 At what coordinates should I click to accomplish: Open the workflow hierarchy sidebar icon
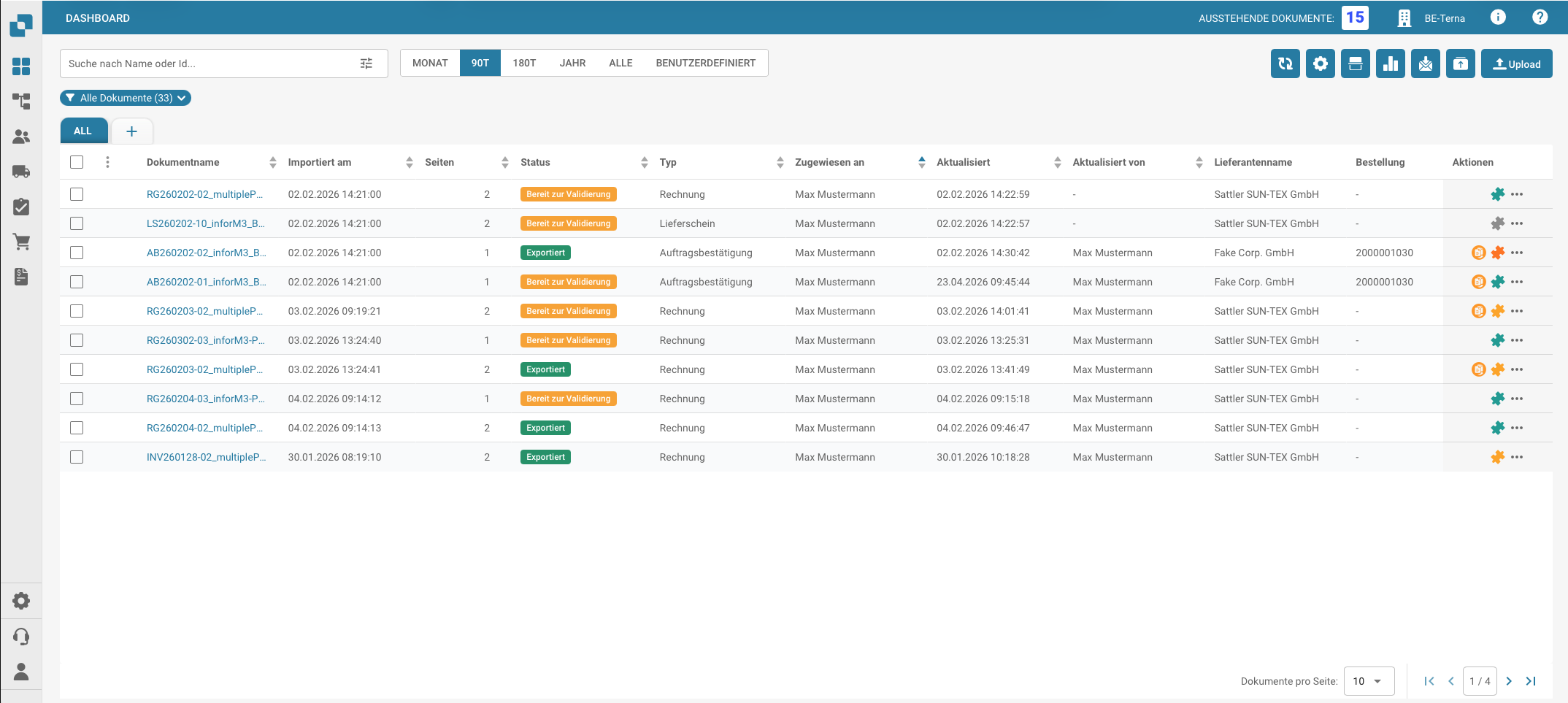pyautogui.click(x=21, y=101)
